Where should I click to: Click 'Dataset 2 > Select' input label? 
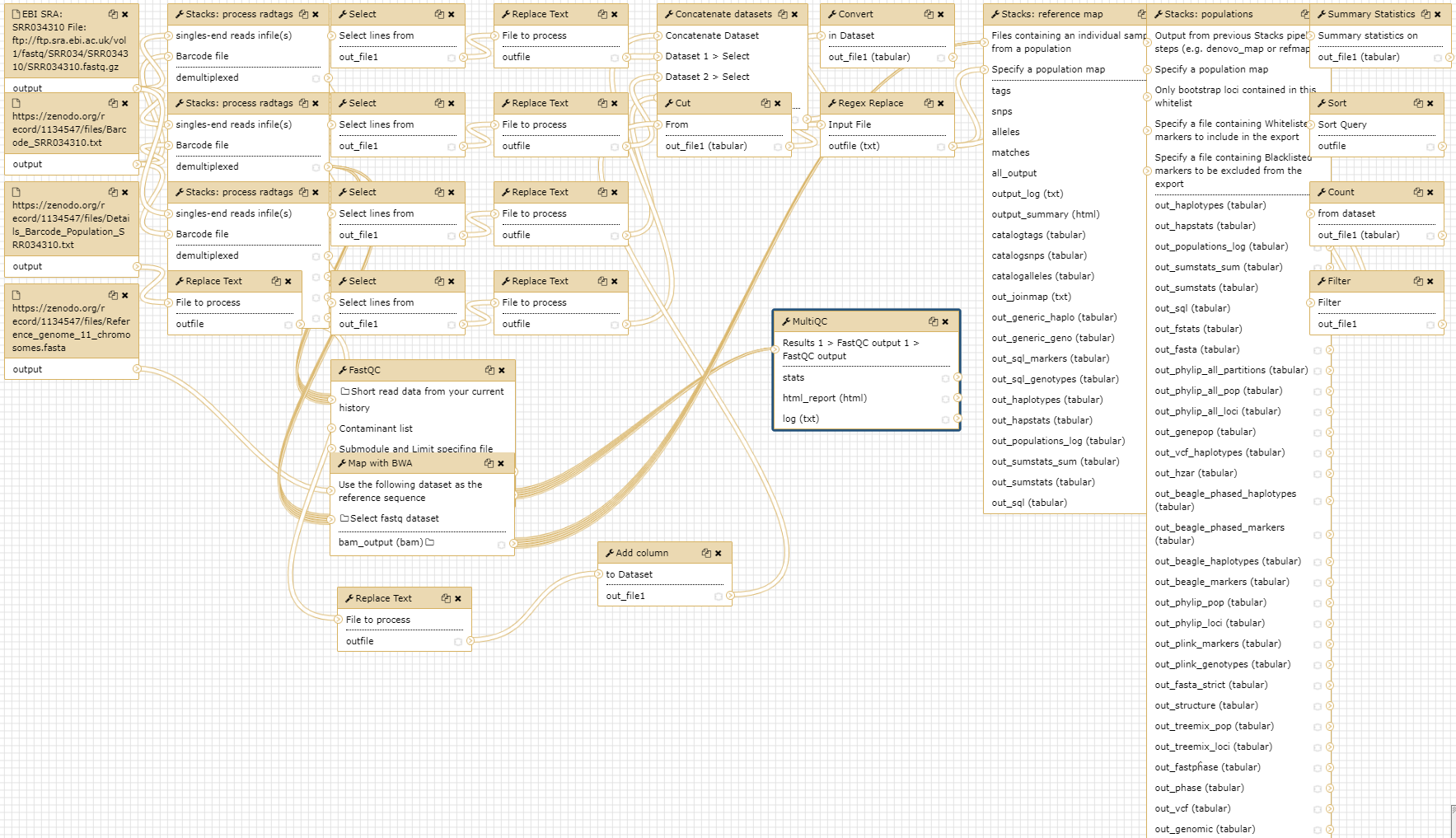(707, 77)
